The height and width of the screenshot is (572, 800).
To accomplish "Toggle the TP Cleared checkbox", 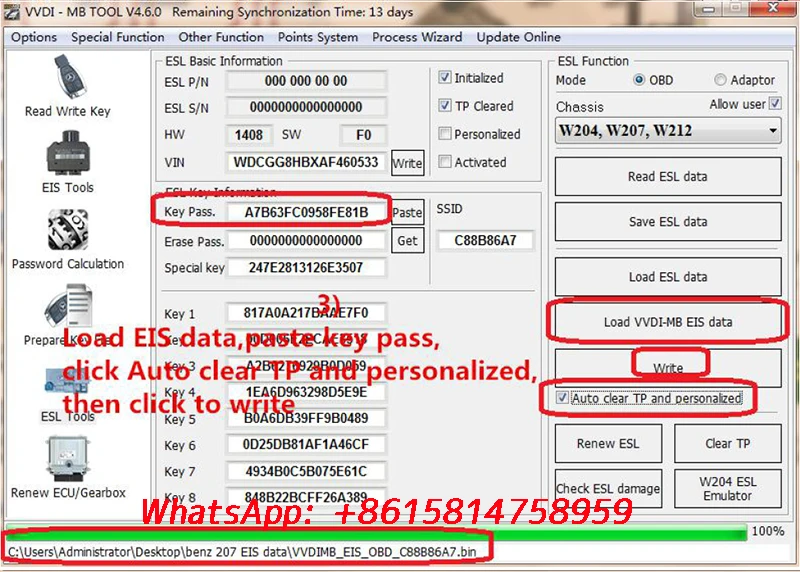I will coord(445,106).
